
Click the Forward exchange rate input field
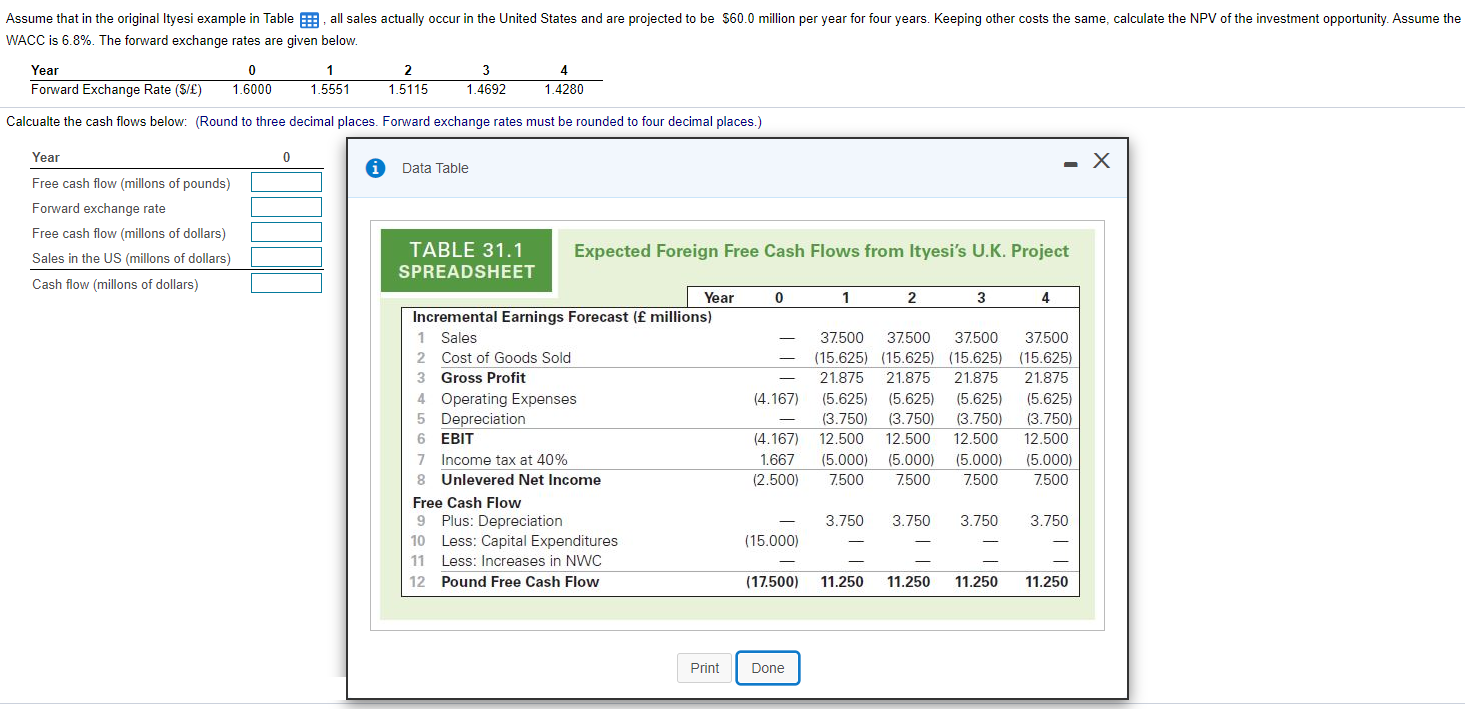pyautogui.click(x=286, y=207)
